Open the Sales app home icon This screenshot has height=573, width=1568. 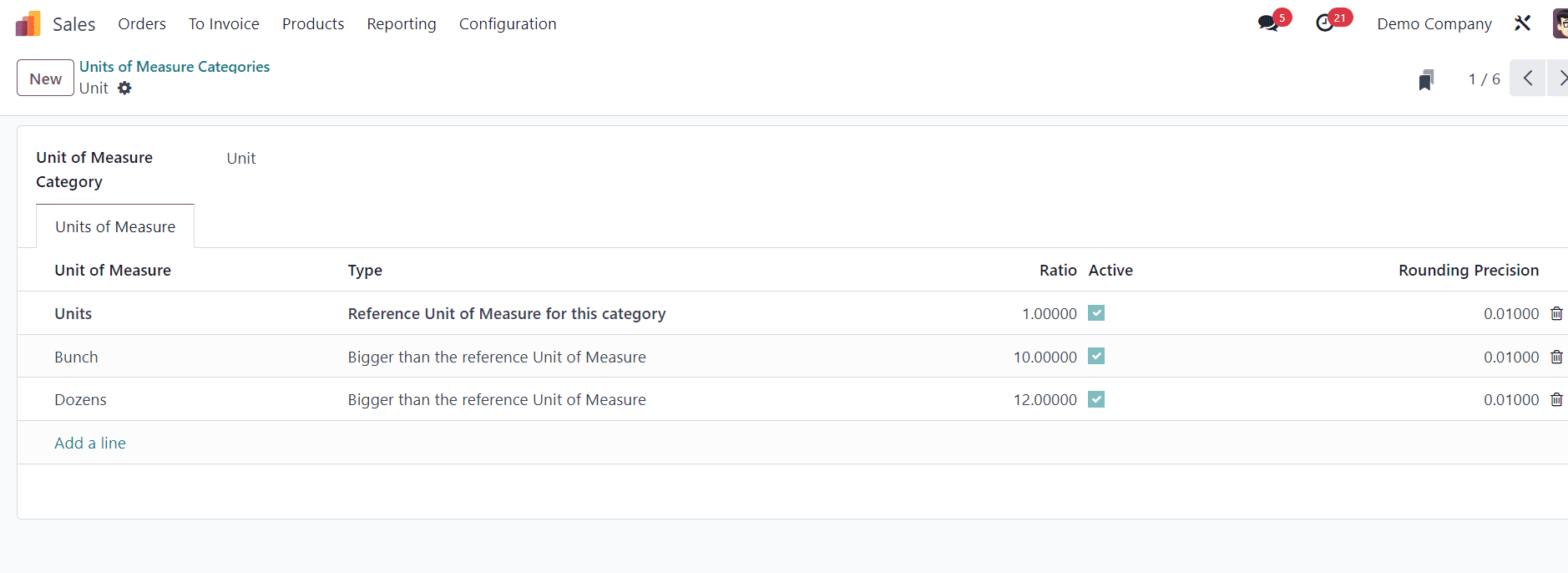pos(28,23)
